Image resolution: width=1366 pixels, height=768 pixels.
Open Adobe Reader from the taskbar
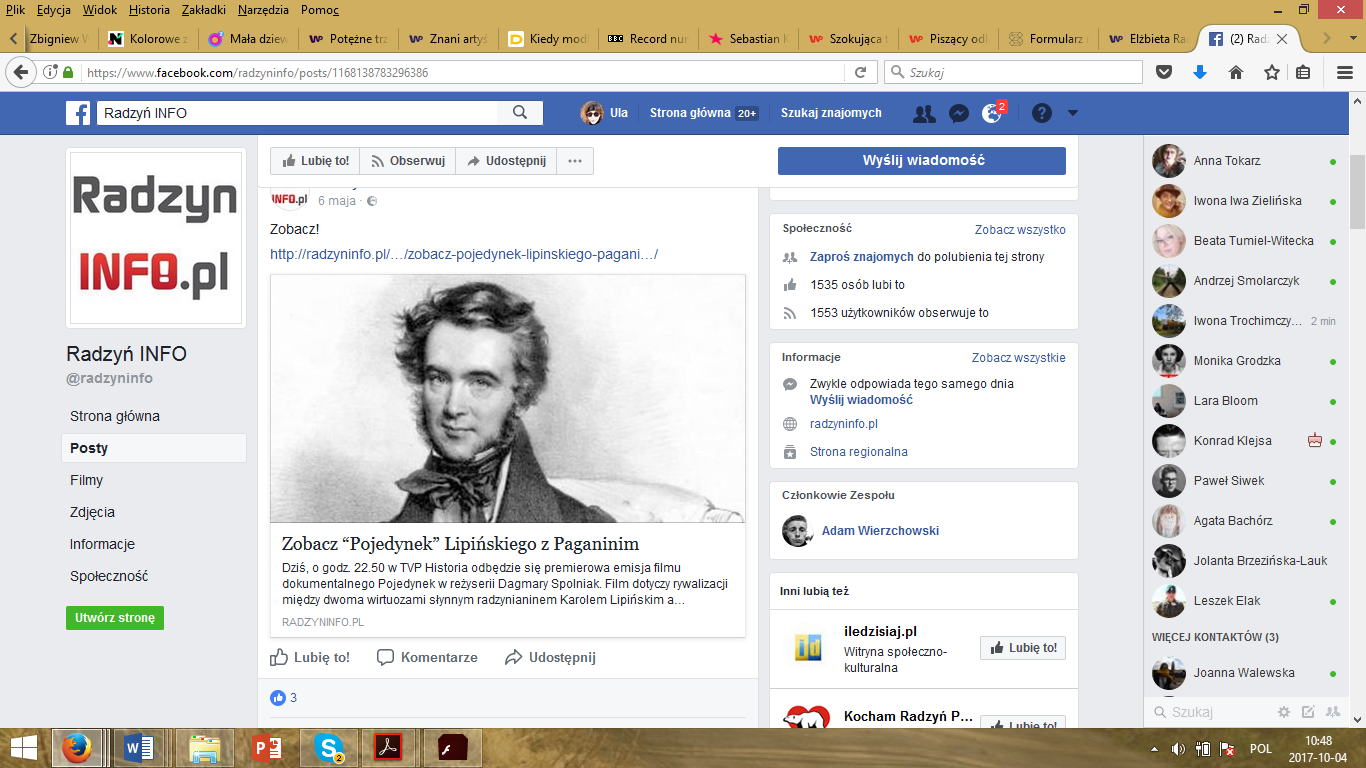click(x=388, y=747)
